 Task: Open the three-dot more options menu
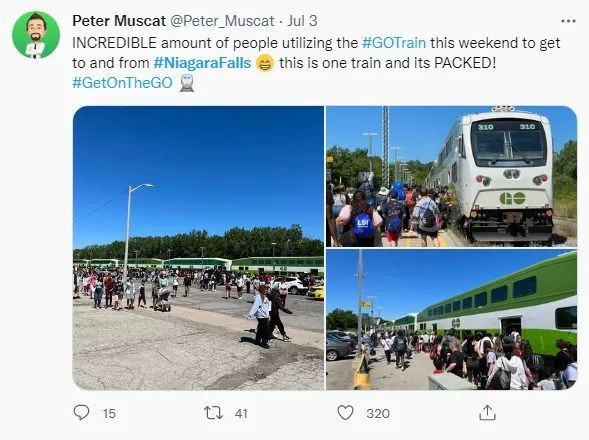[x=568, y=21]
